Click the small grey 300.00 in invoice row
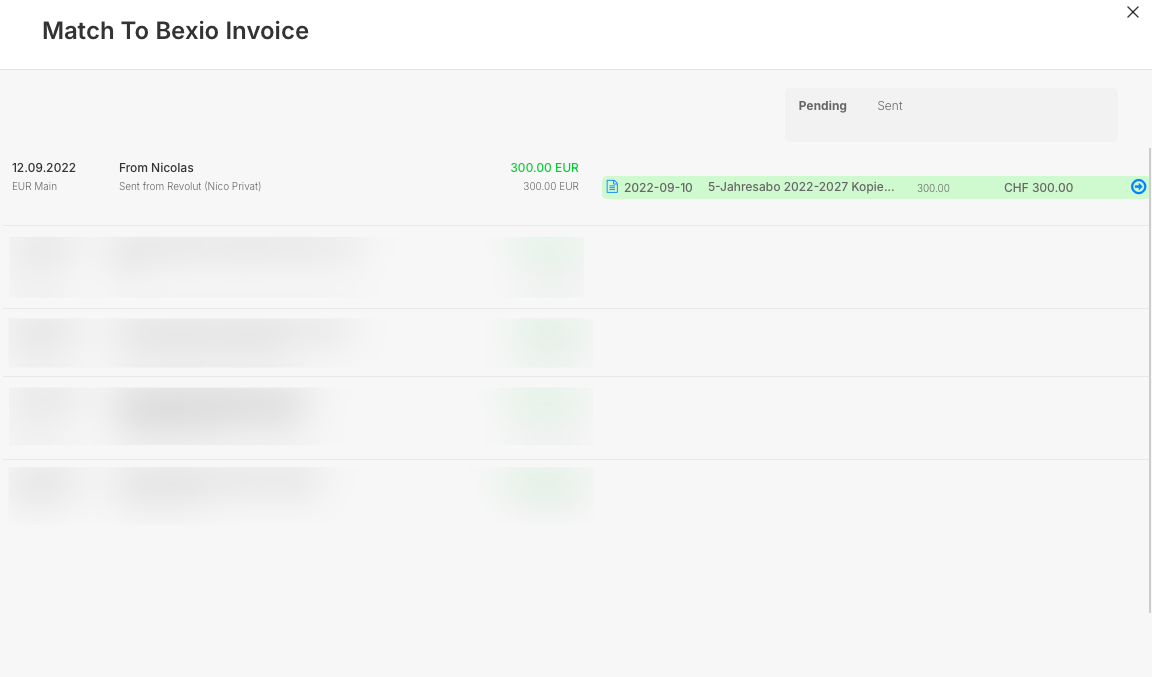1152x677 pixels. click(933, 188)
